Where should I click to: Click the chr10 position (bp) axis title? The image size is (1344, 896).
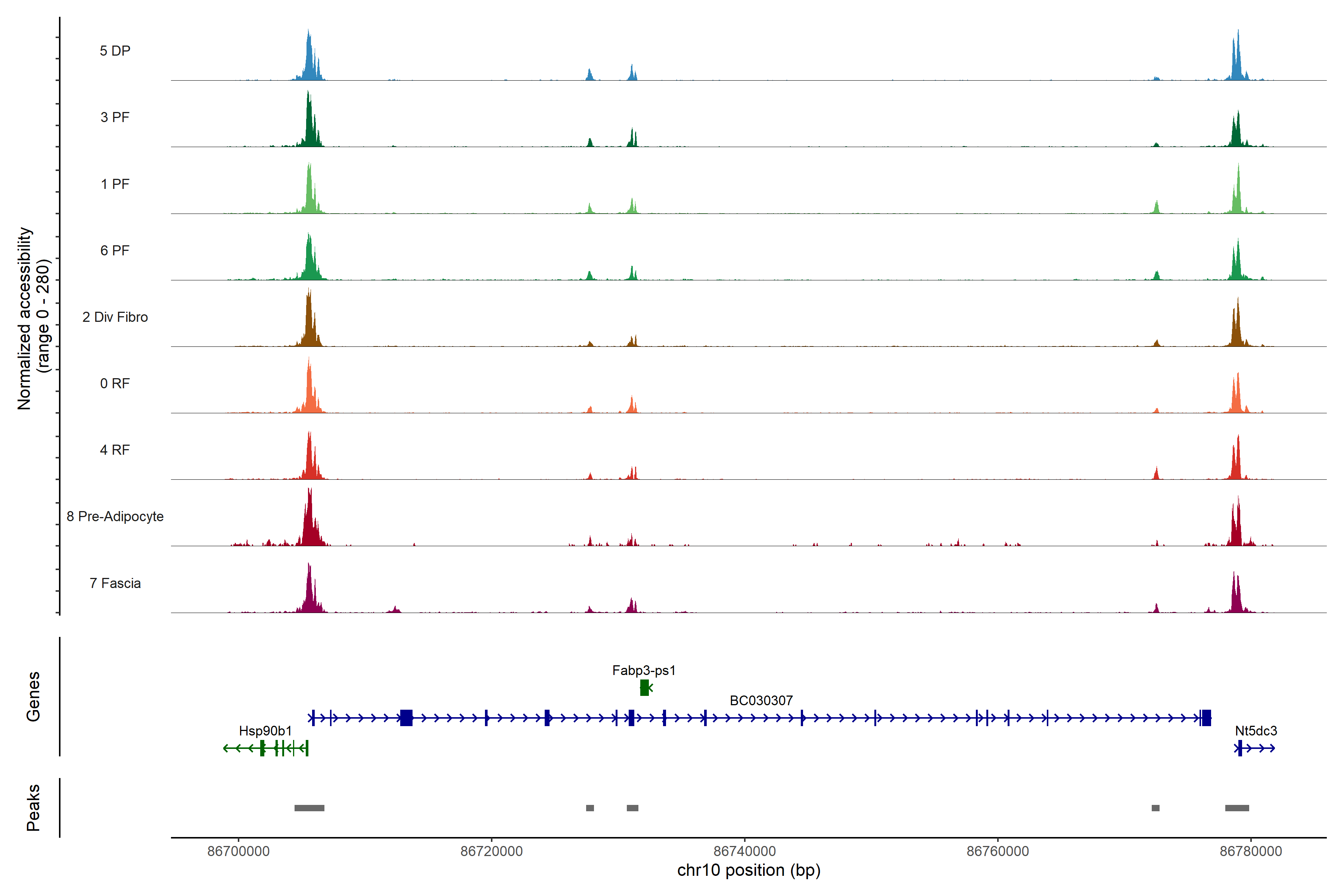click(749, 870)
